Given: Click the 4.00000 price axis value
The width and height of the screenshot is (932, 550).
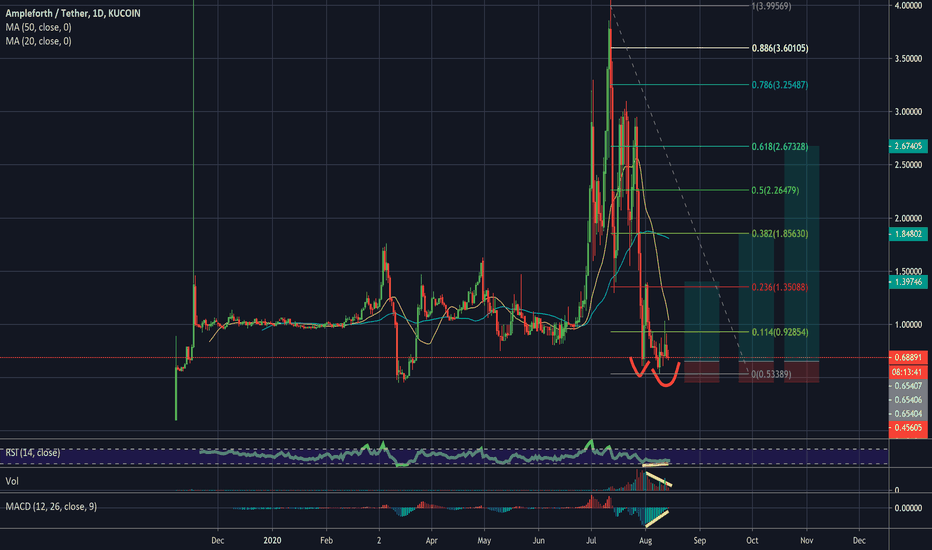Looking at the screenshot, I should click(x=908, y=5).
